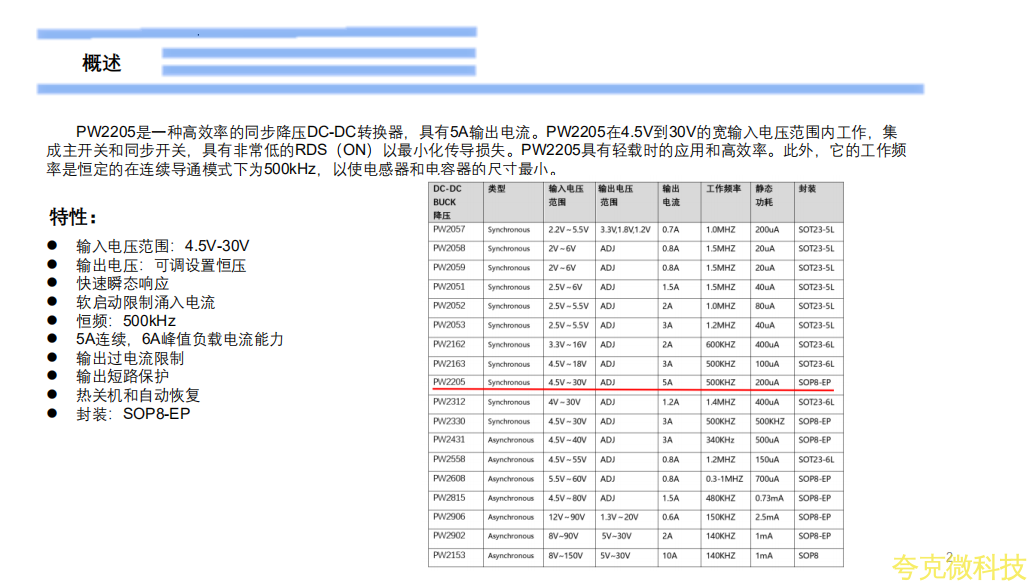Select the PW2205 cell in the table
Viewport: 1032px width, 581px height.
(x=449, y=382)
